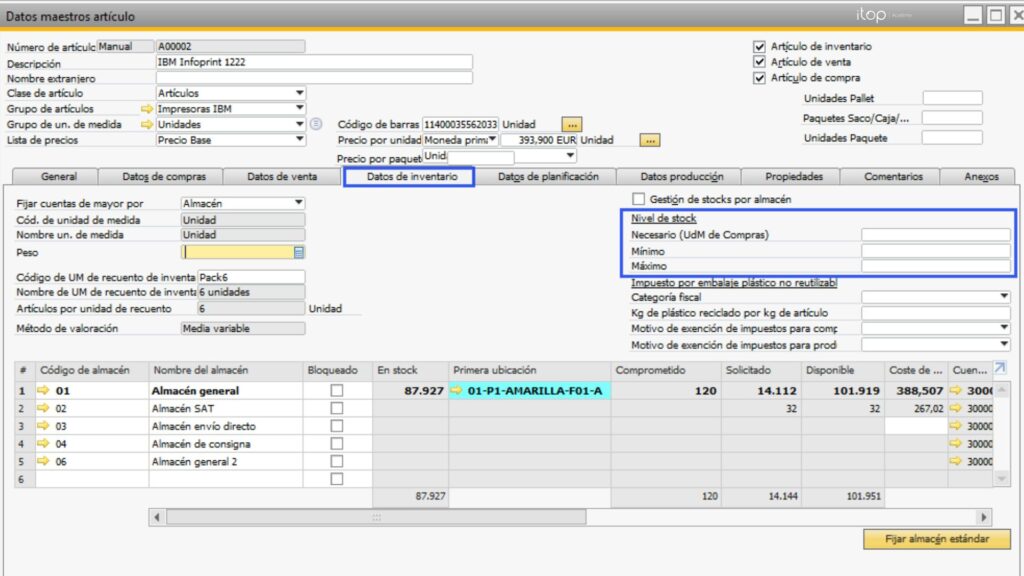Open the Moneda primaria currency dropdown

[492, 140]
